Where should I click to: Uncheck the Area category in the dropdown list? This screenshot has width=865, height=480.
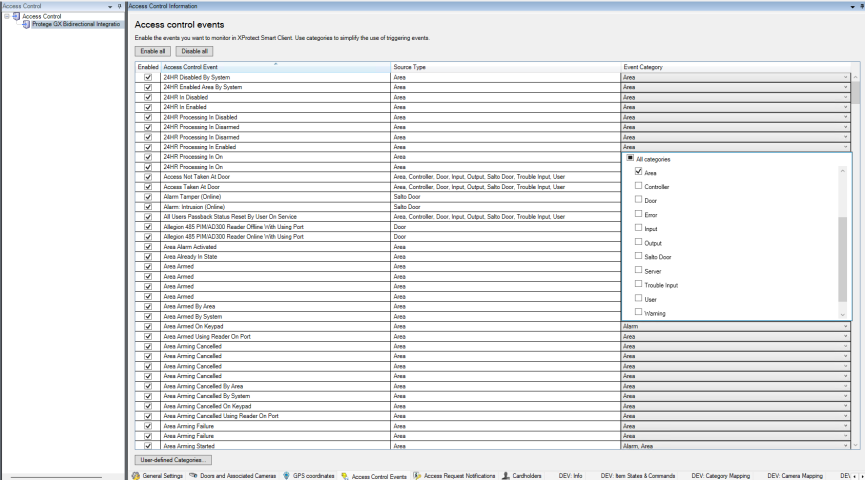click(x=625, y=173)
